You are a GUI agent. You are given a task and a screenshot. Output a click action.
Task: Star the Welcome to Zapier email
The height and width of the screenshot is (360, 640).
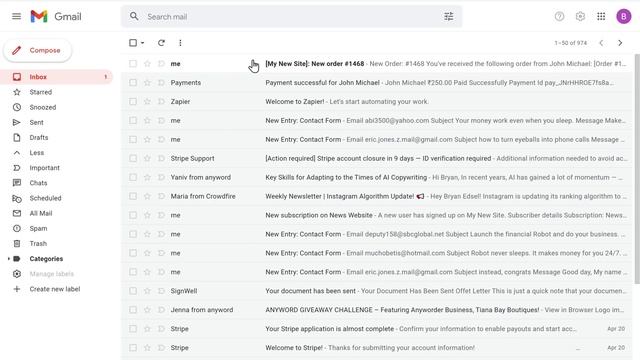click(x=147, y=101)
